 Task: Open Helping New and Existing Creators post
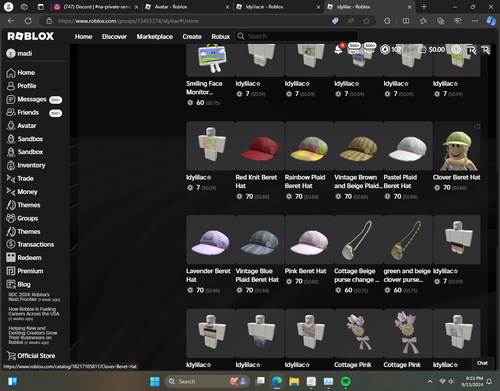pos(33,335)
